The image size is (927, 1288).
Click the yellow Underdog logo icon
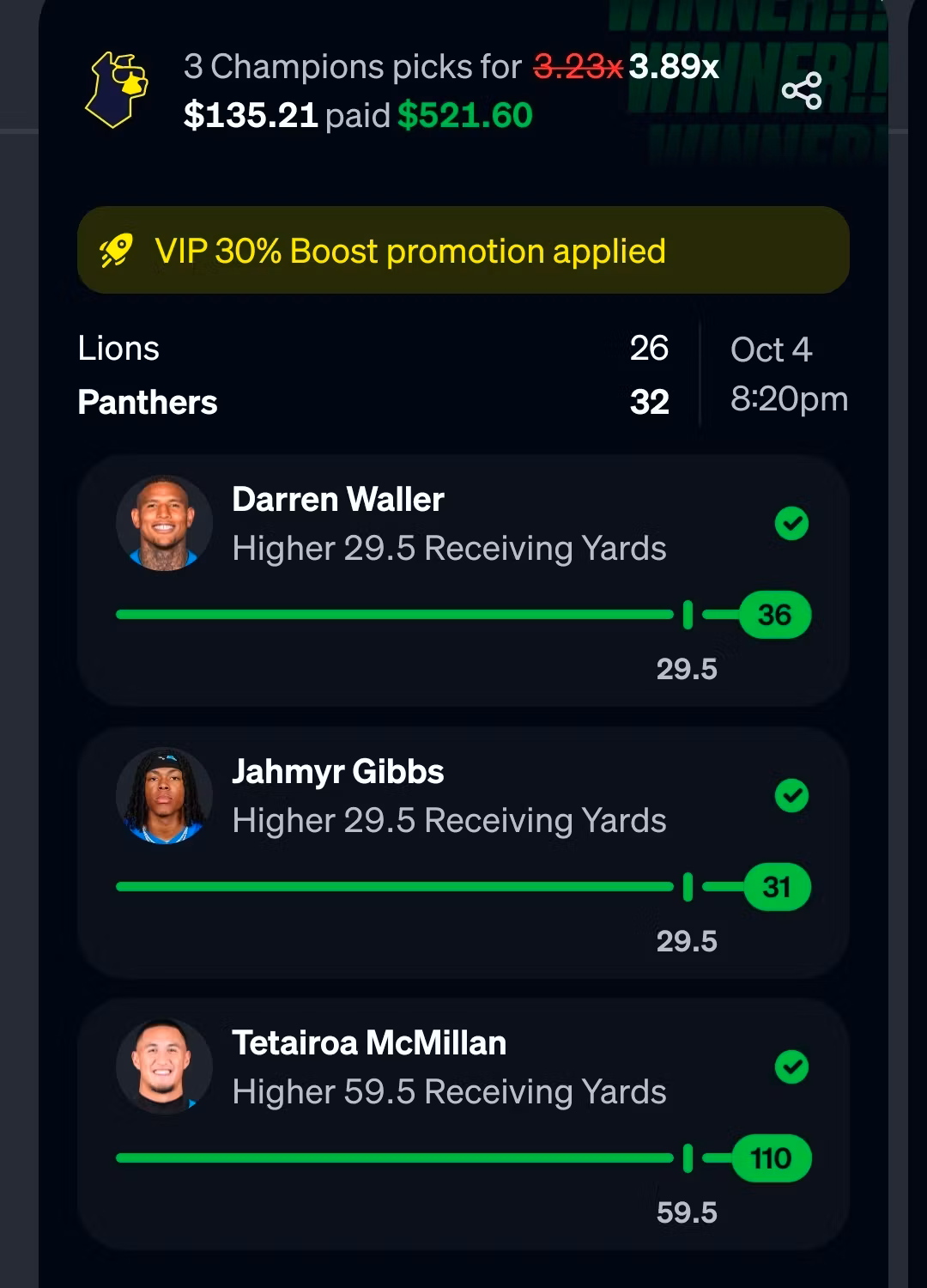click(x=116, y=89)
